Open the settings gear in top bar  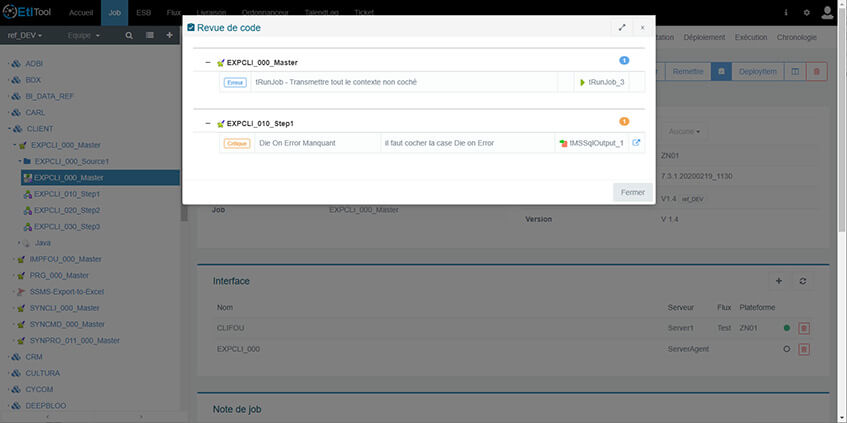[806, 12]
